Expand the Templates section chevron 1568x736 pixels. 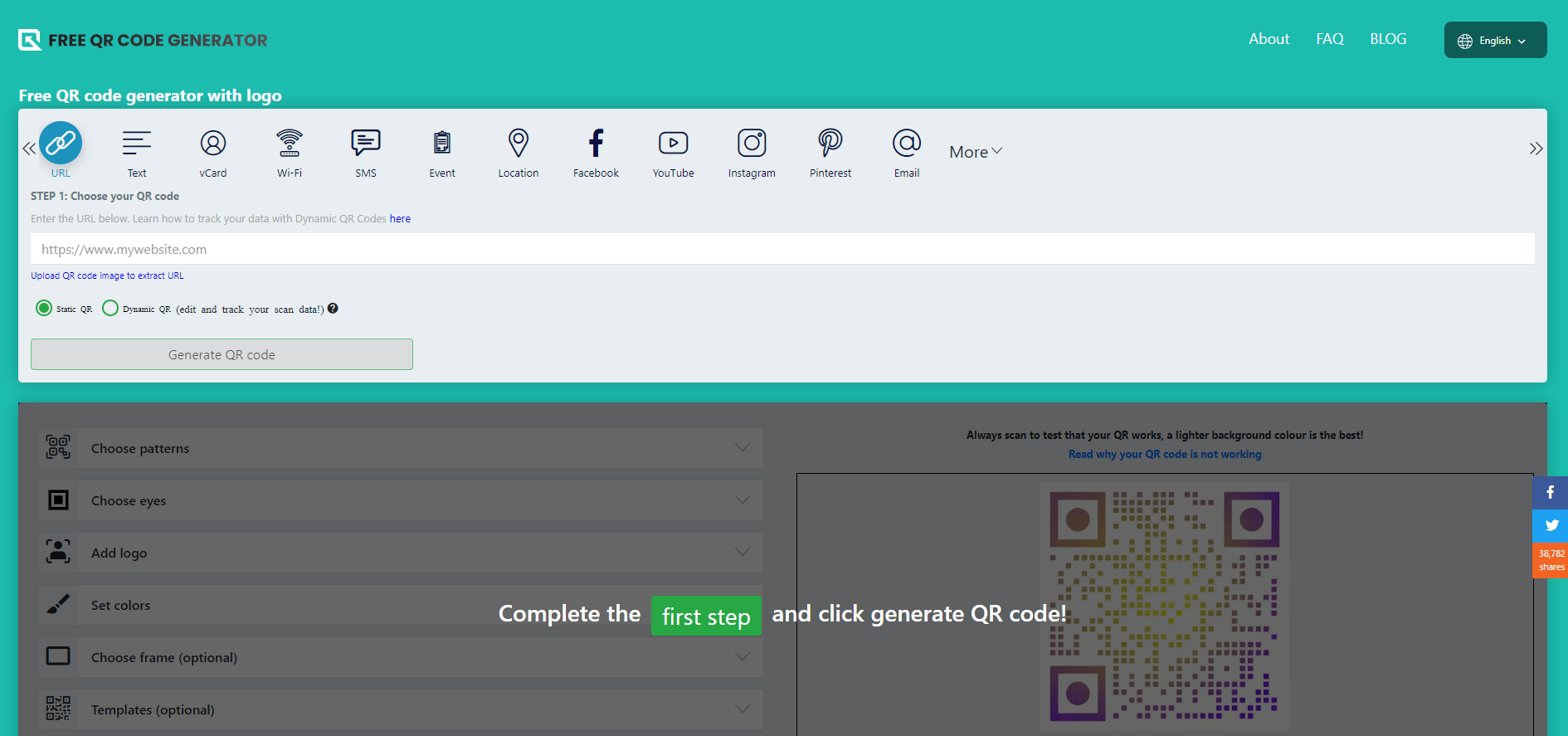743,709
